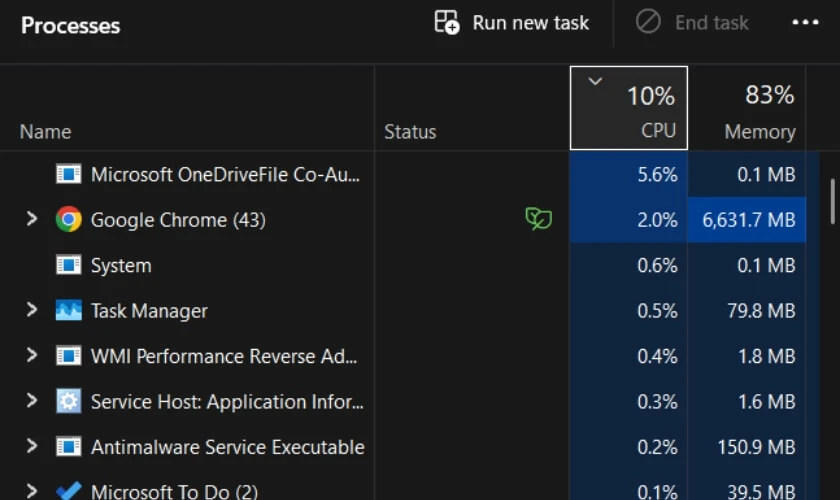Select the Microsoft OneDriveFile Co-Au... process name
840x500 pixels.
(225, 175)
